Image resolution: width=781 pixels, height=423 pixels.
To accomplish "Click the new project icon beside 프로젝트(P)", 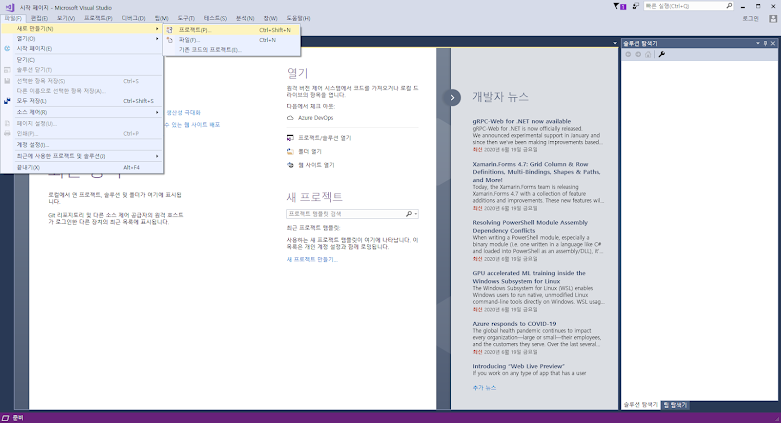I will (170, 30).
